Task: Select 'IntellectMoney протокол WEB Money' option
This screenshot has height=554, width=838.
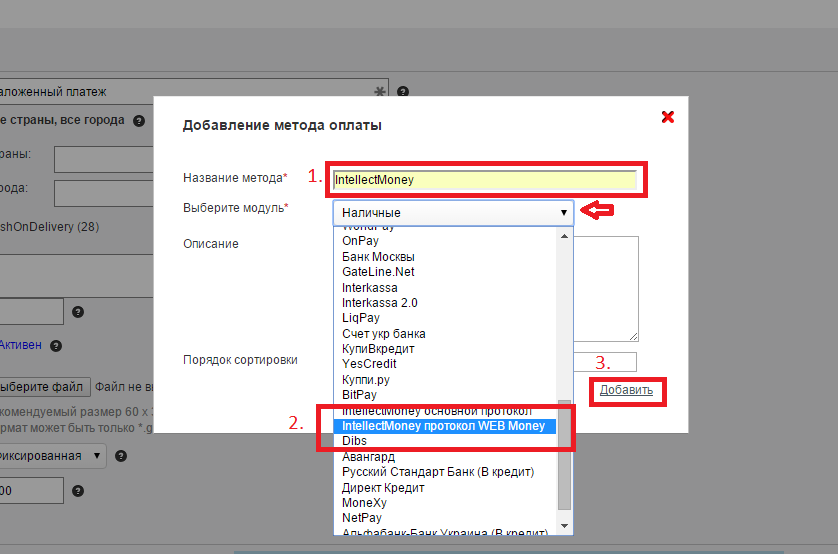Action: pos(443,426)
